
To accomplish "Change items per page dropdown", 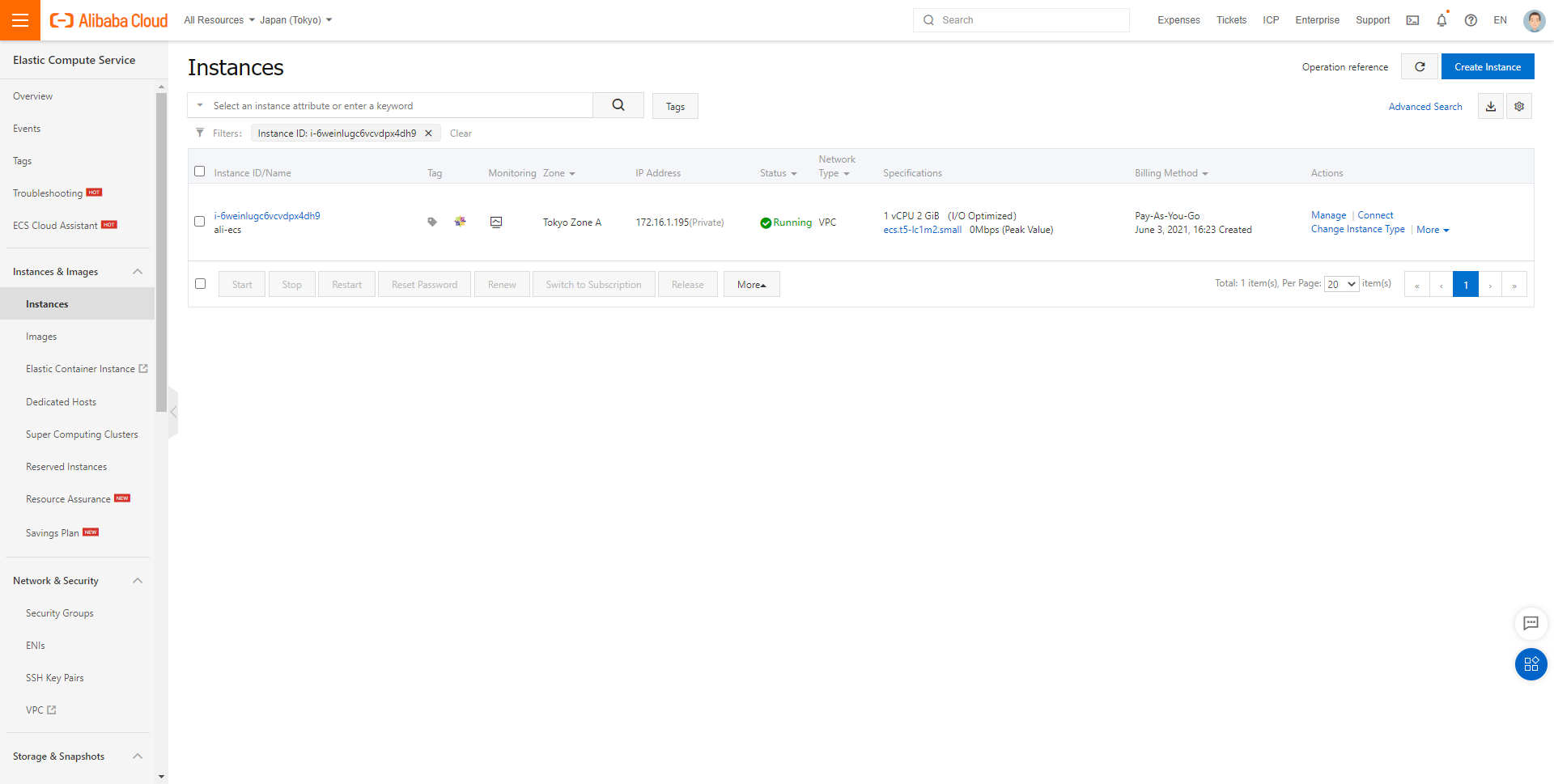I will (x=1341, y=284).
